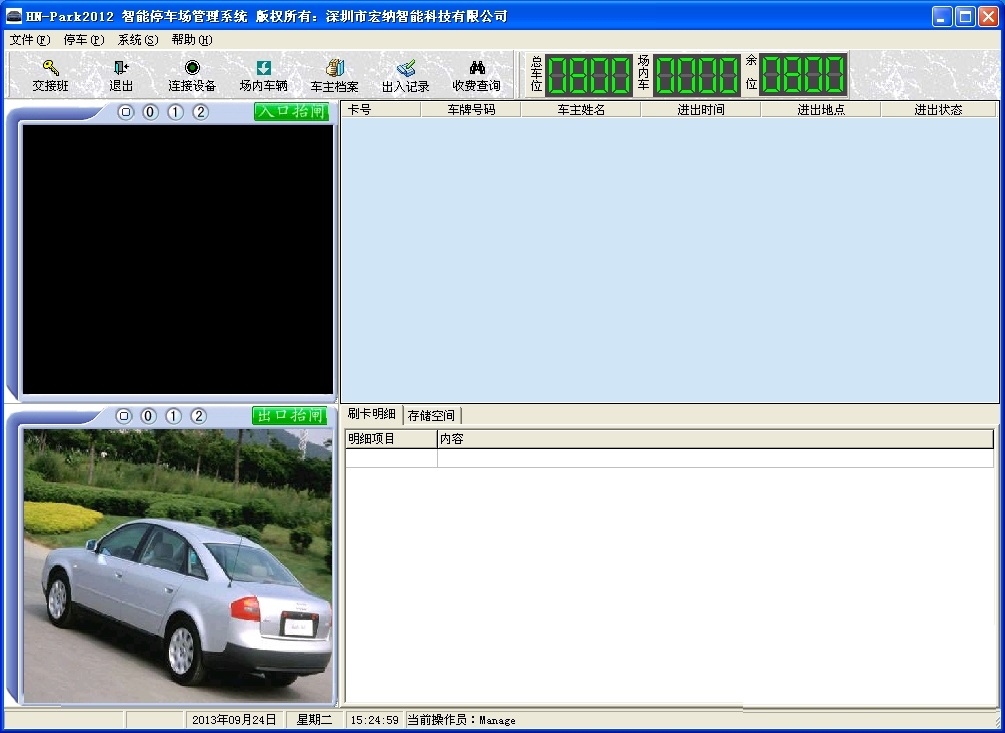Screen dimensions: 1005x733
Task: Open the 文件 (F) menu
Action: coord(29,40)
